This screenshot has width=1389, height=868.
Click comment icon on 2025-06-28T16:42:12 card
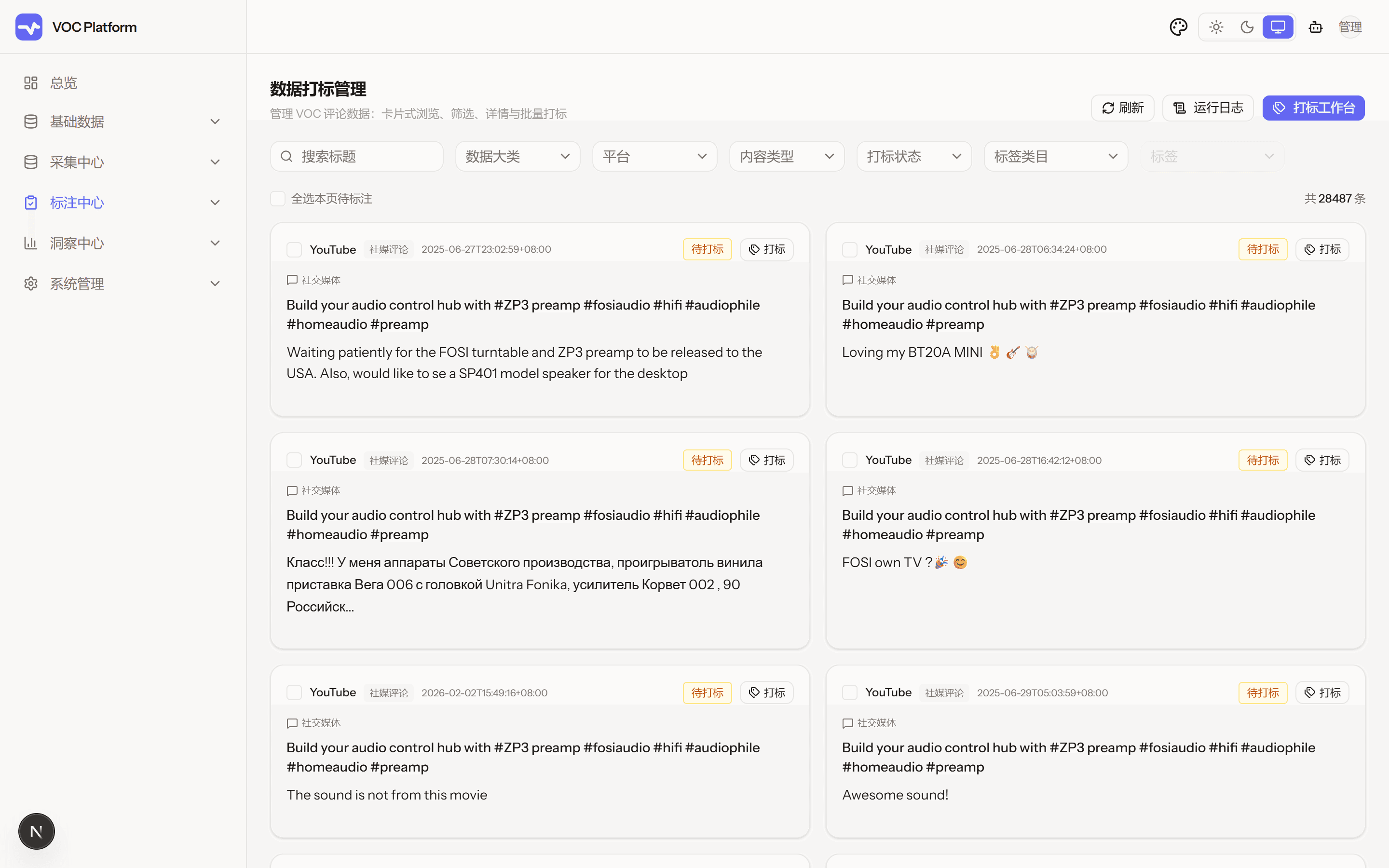(x=848, y=491)
